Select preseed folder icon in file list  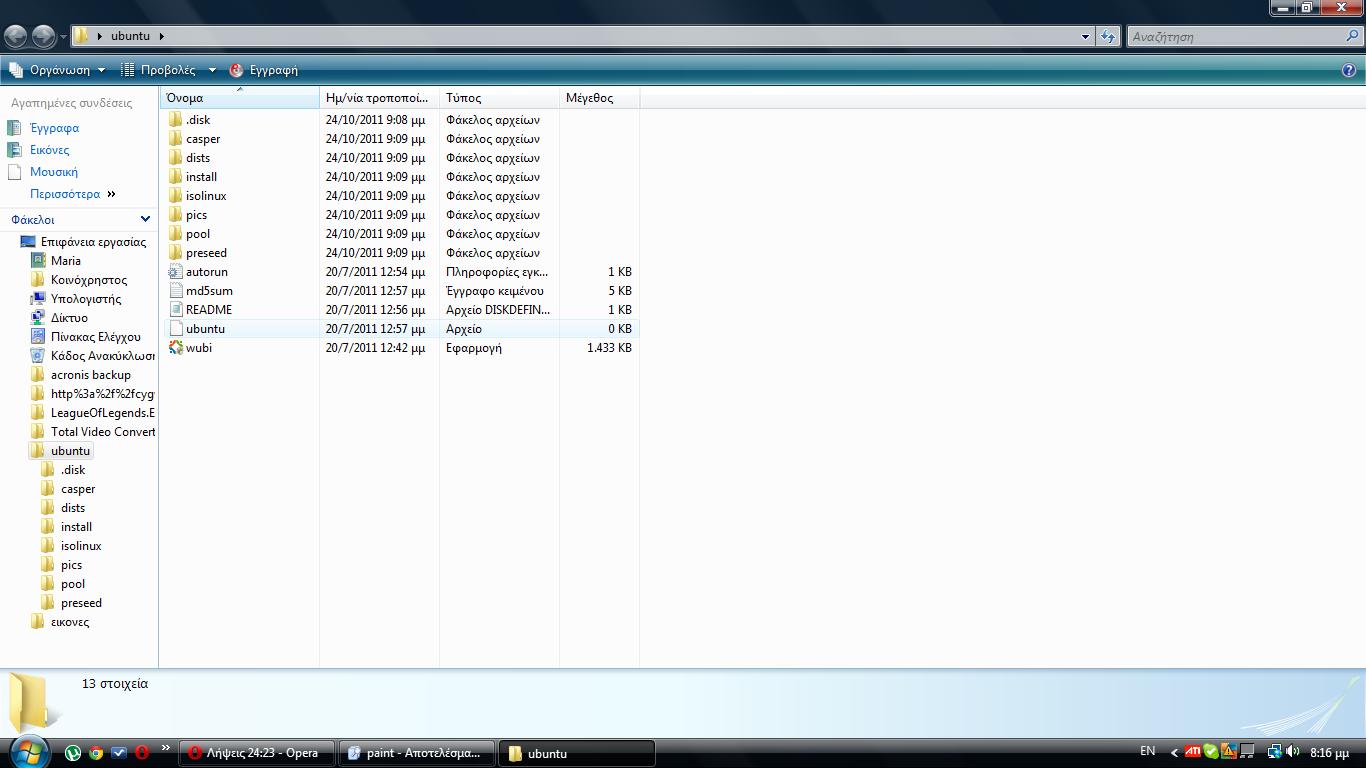point(176,253)
